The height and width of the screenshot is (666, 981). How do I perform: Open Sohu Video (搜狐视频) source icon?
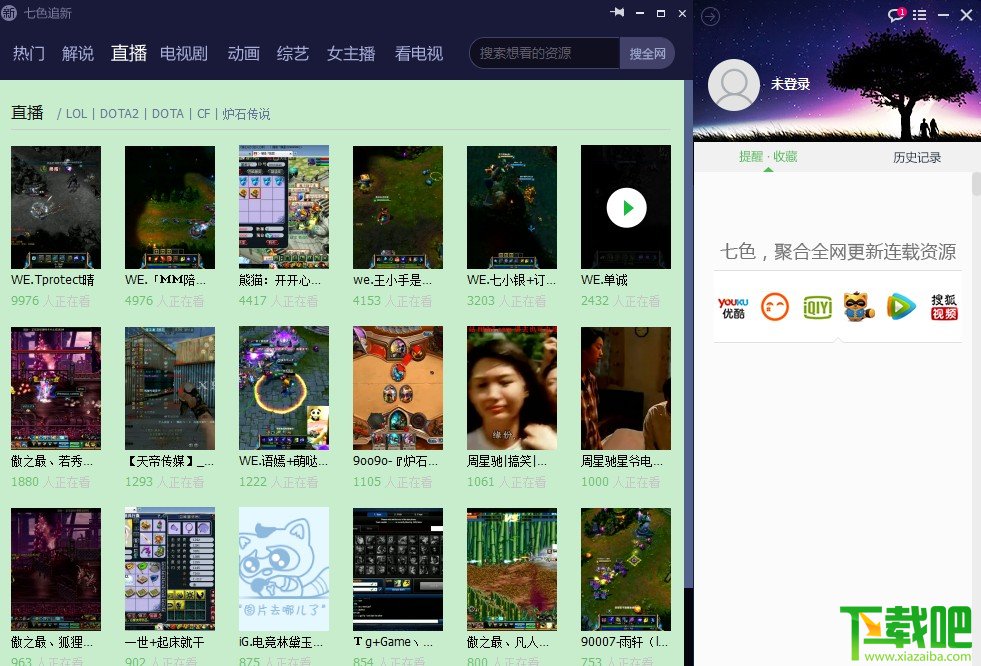(942, 308)
